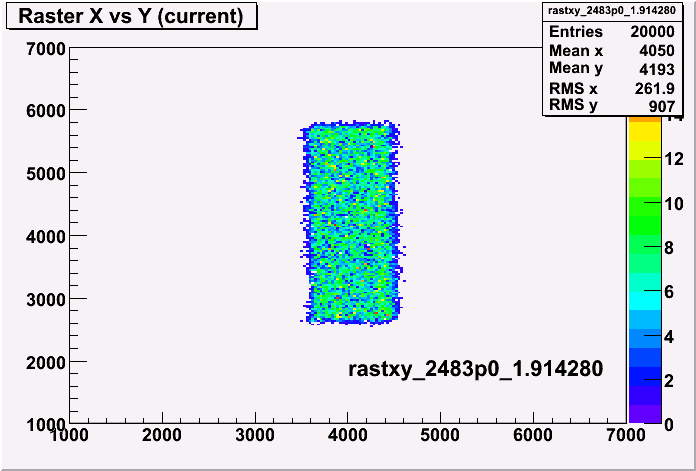Click the RMS x 261.9 stats row
Screen dimensions: 696x471
[612, 88]
